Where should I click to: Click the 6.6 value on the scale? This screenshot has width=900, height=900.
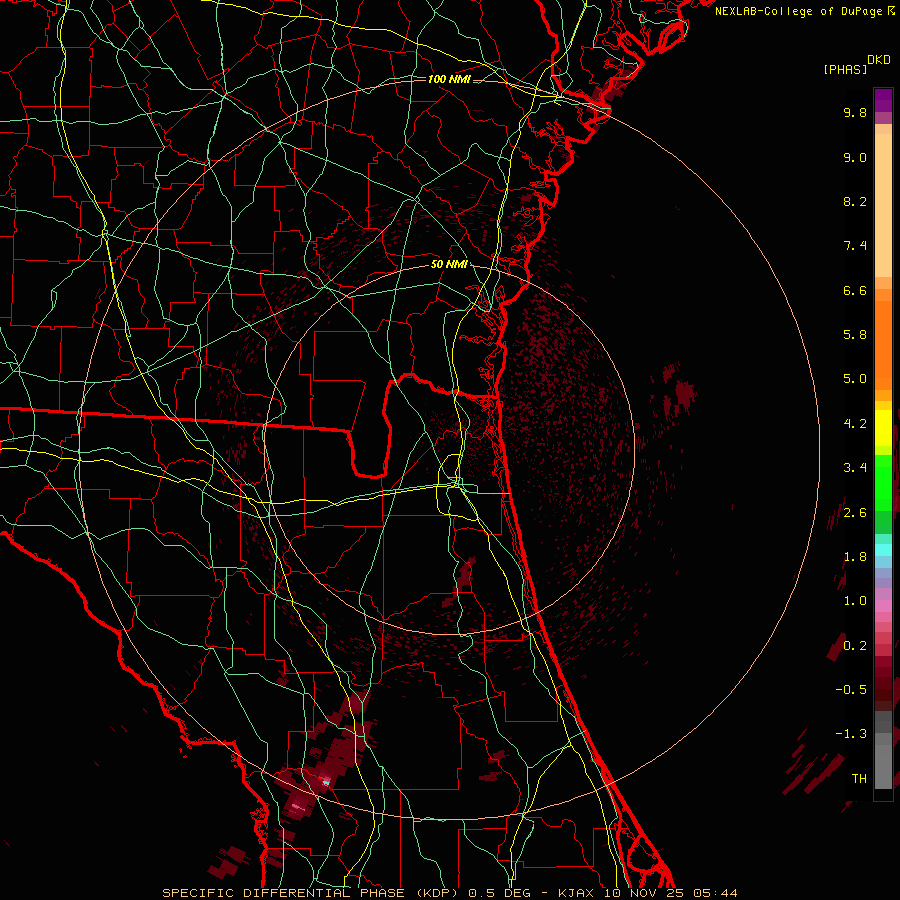855,290
